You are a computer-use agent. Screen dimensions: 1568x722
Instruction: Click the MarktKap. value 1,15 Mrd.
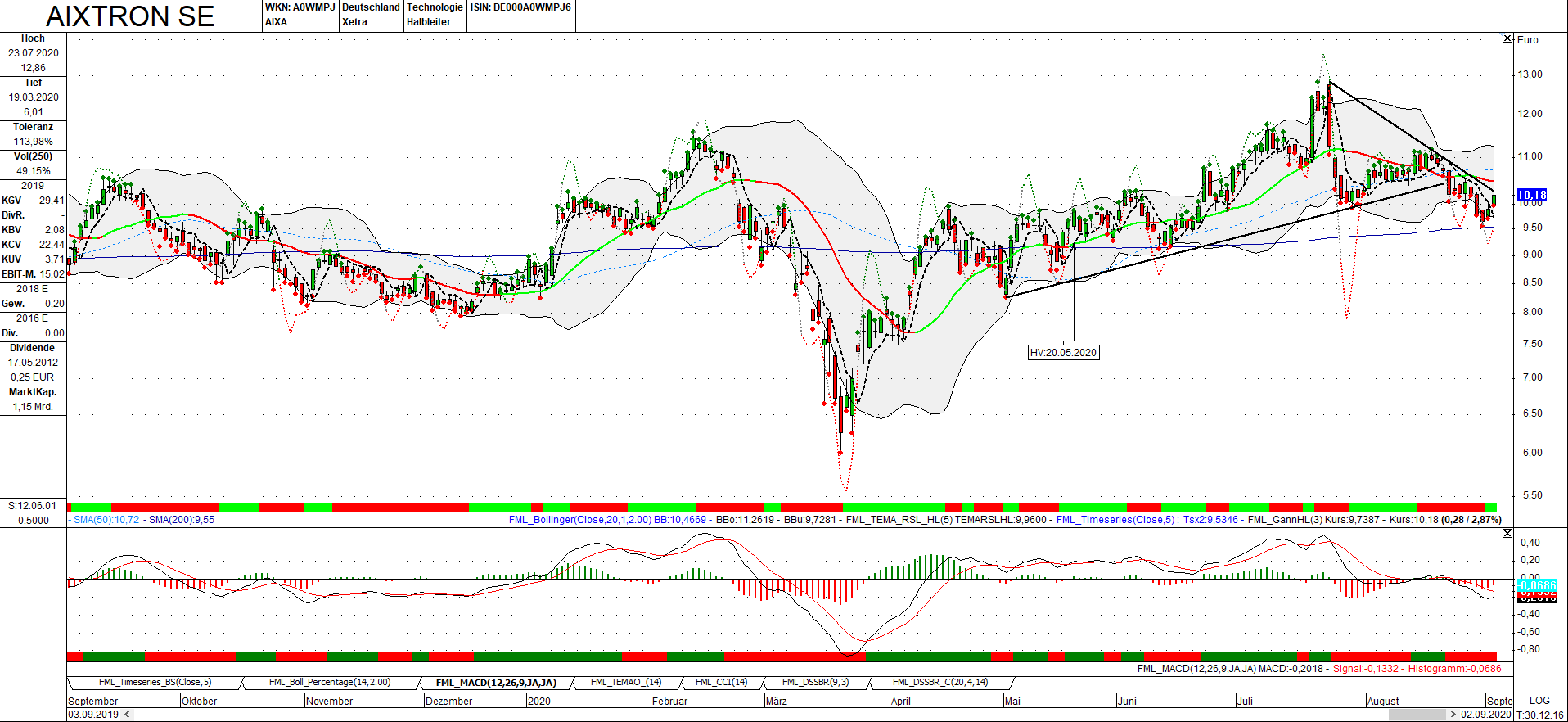(x=34, y=407)
